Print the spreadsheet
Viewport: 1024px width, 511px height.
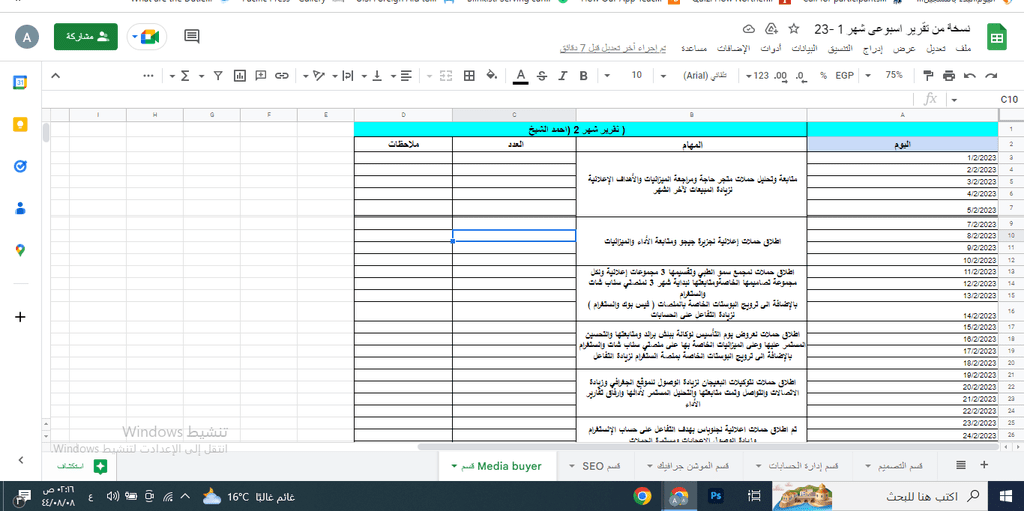[949, 76]
